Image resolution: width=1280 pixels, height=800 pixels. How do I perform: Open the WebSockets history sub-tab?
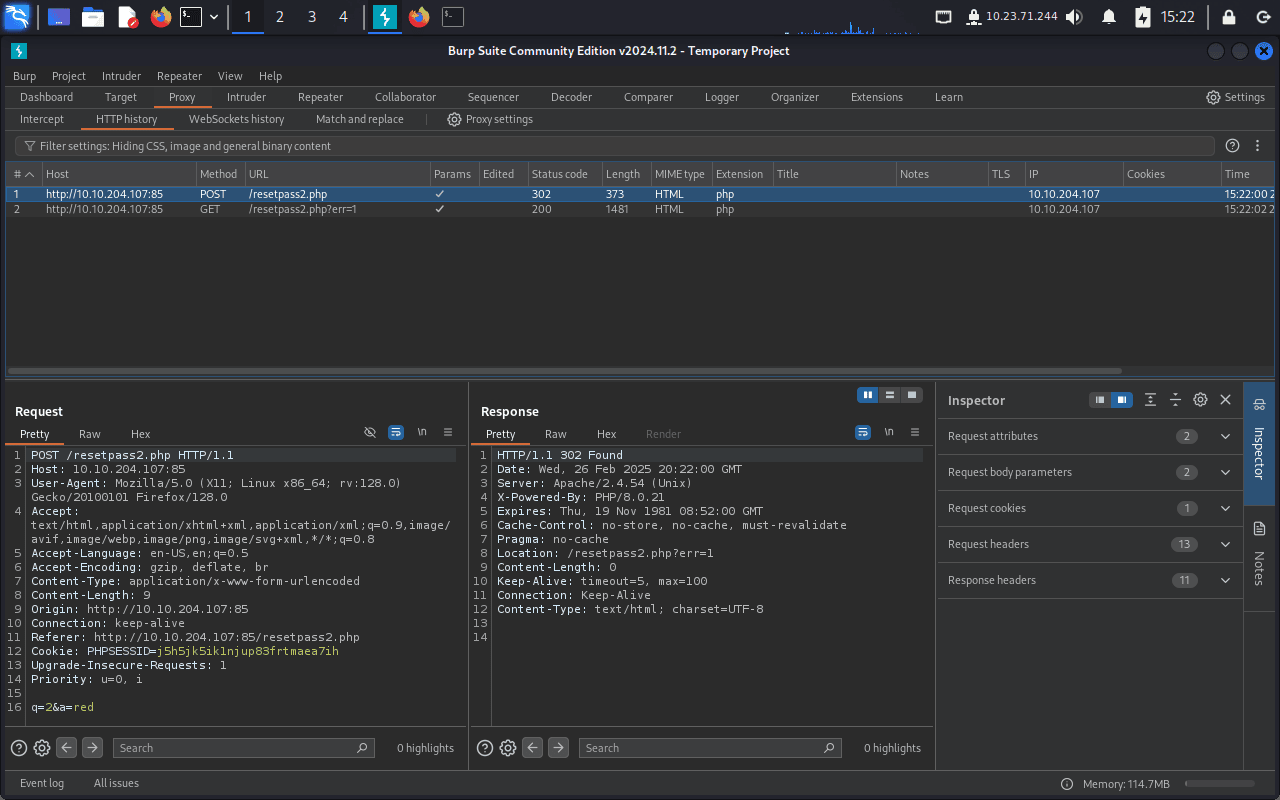pos(237,119)
